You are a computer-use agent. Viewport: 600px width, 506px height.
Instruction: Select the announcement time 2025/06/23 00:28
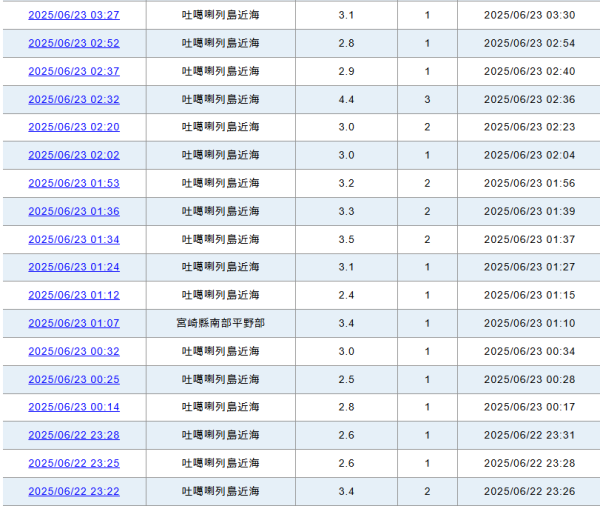point(529,379)
